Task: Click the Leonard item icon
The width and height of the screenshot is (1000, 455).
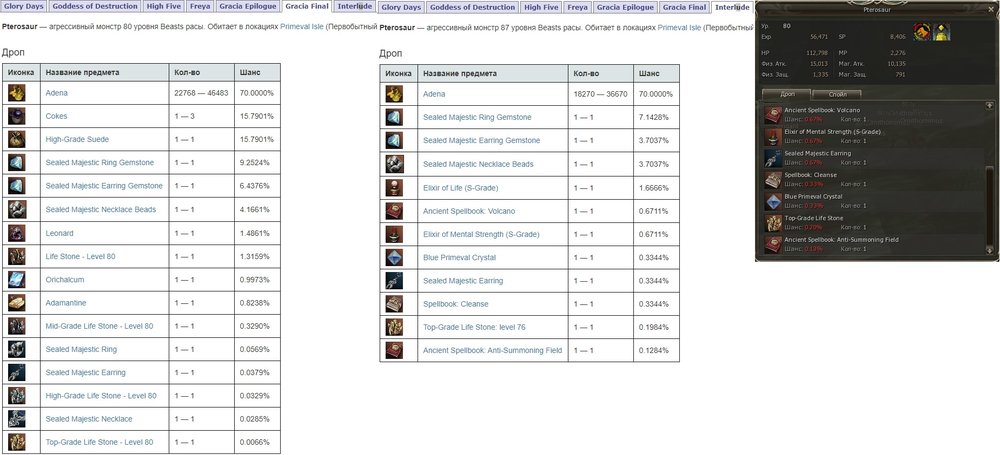Action: click(17, 232)
